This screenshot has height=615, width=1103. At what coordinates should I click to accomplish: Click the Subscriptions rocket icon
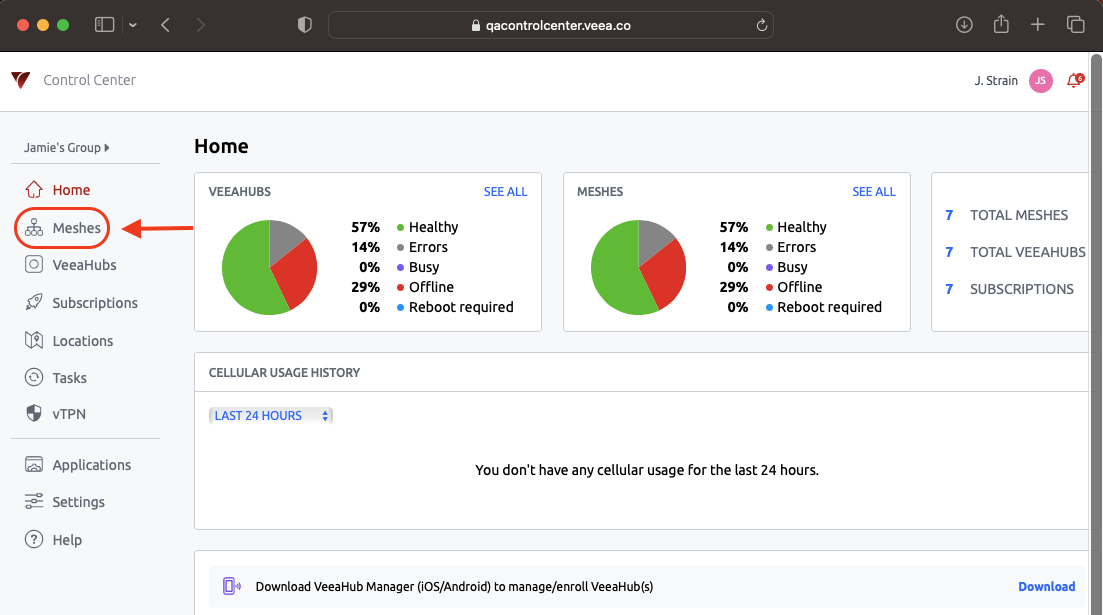coord(34,303)
